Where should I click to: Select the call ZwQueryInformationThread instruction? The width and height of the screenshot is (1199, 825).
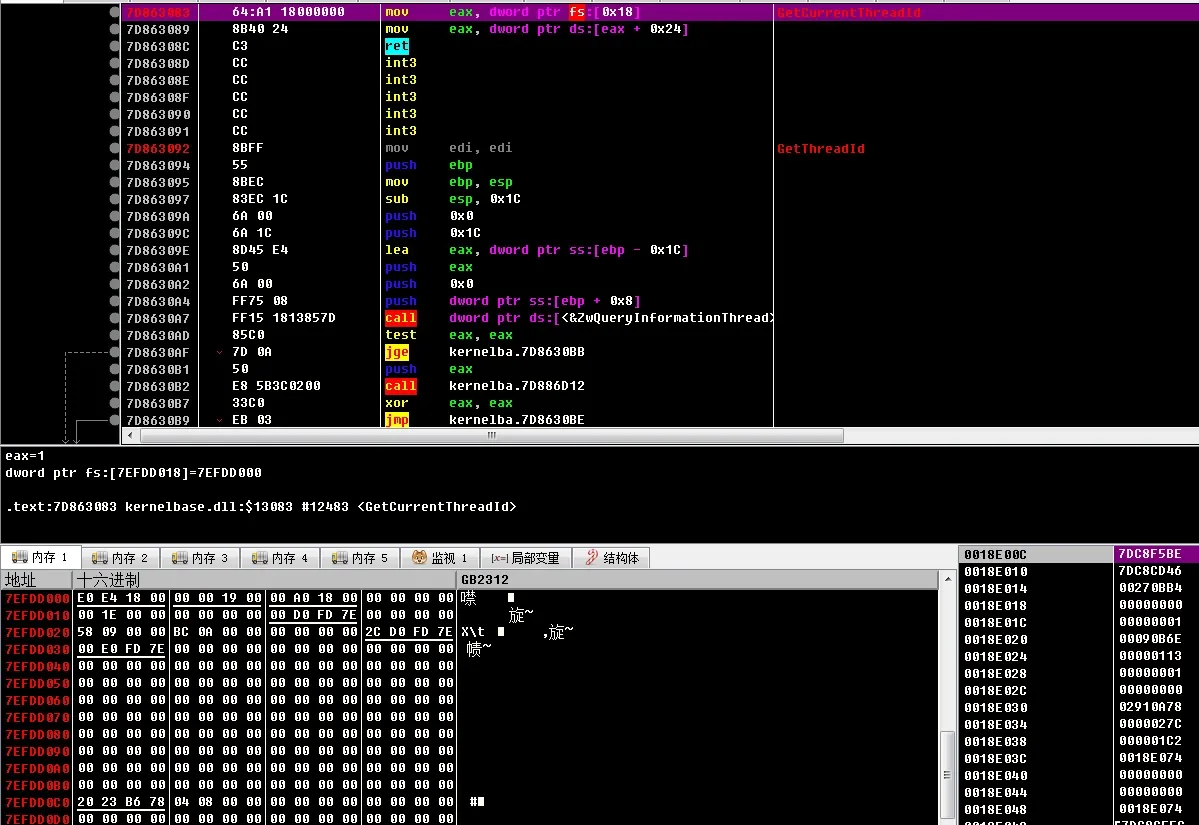coord(579,318)
